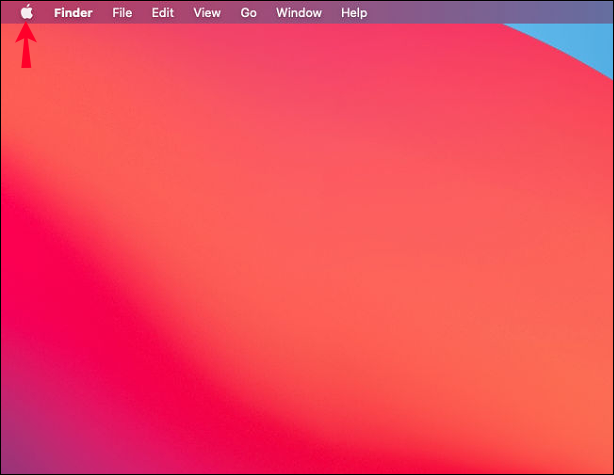Viewport: 614px width, 475px height.
Task: Click the empty menu bar area right of Help
Action: pyautogui.click(x=489, y=12)
